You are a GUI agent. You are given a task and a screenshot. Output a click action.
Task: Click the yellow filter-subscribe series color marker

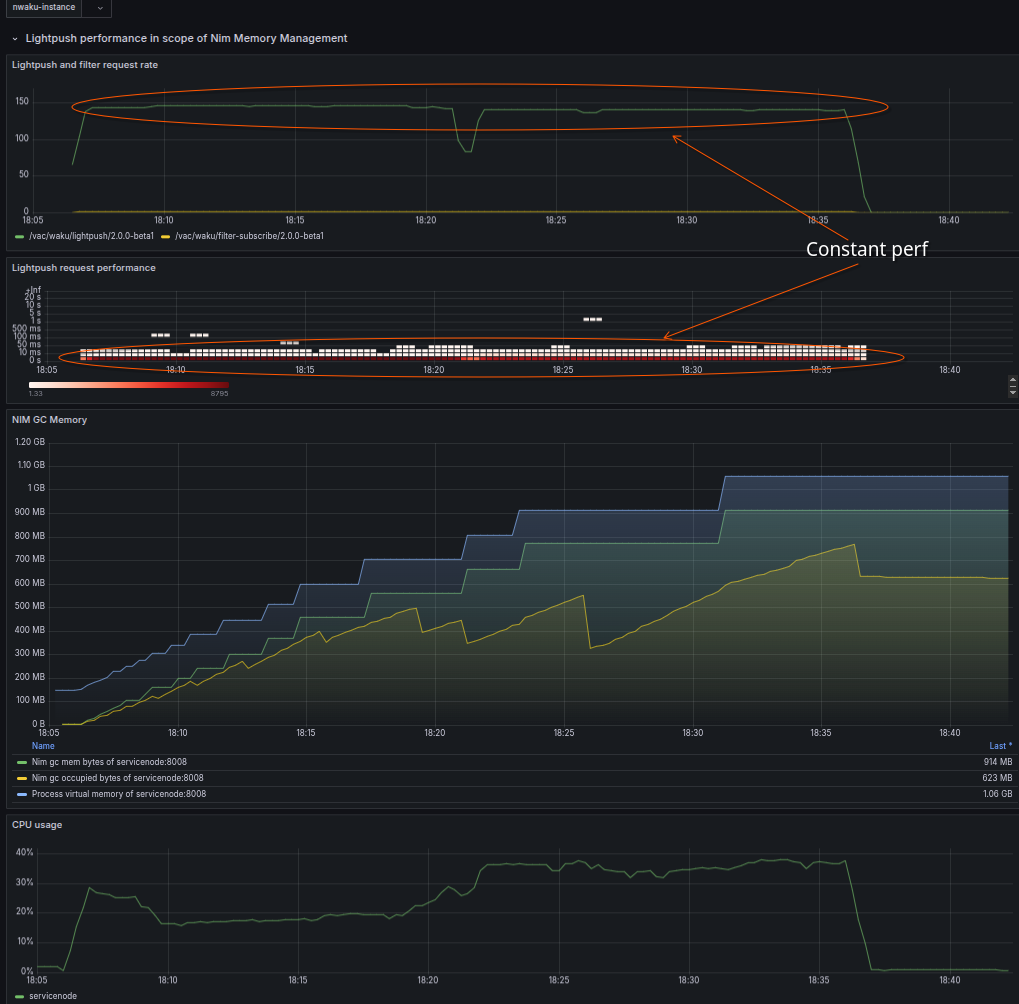click(x=165, y=236)
